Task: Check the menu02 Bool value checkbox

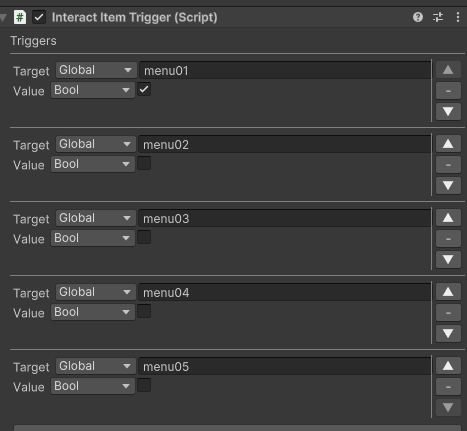Action: [x=144, y=163]
